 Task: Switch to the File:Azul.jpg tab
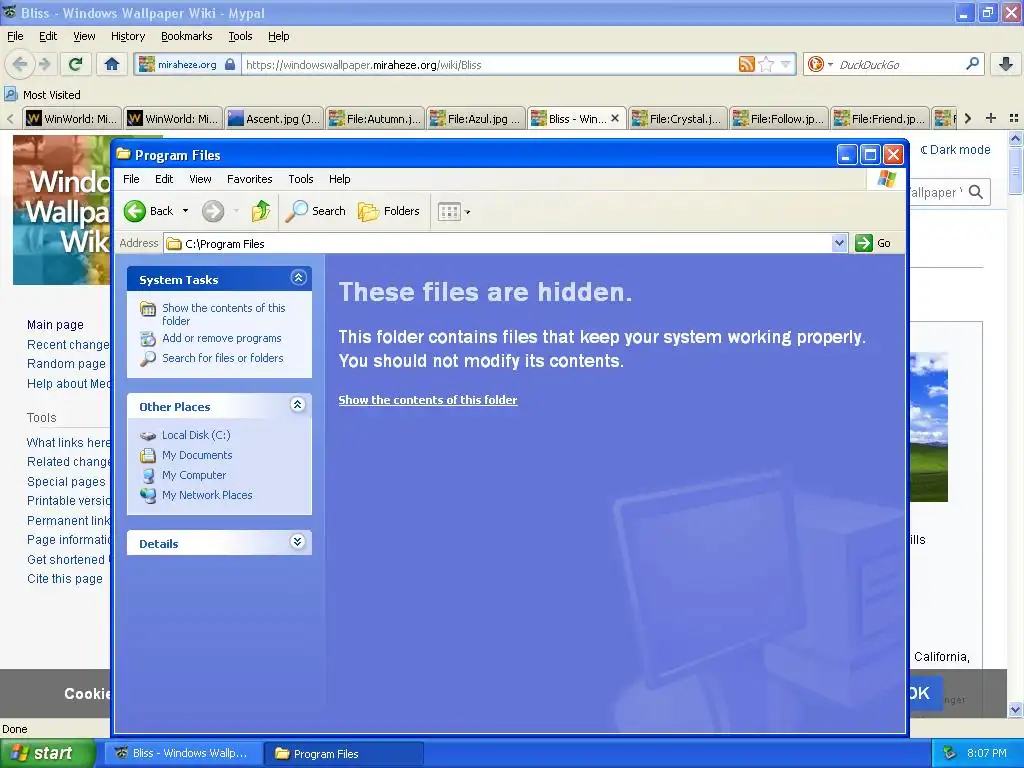[476, 118]
